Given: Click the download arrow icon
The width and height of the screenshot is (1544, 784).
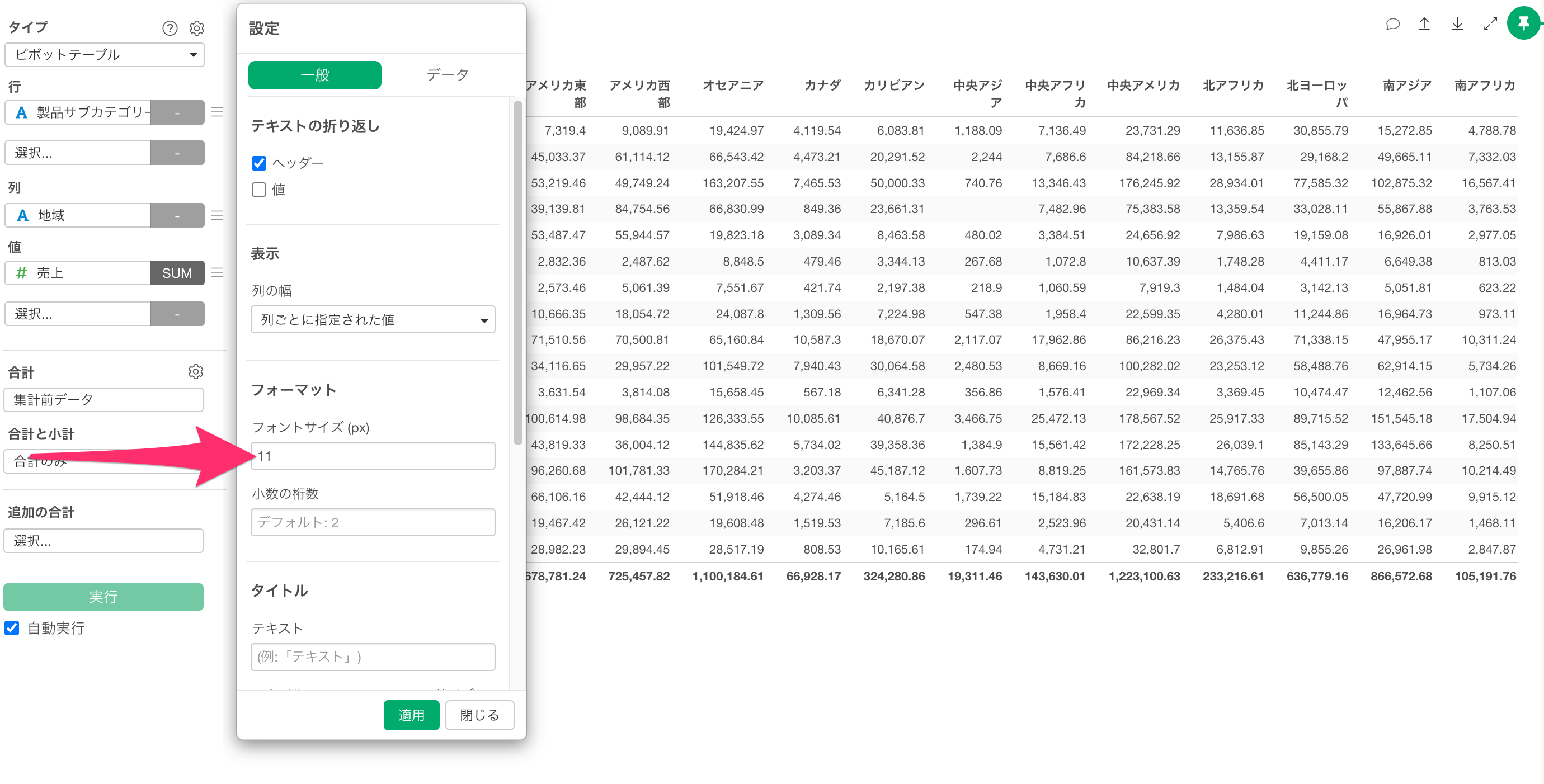Looking at the screenshot, I should (x=1457, y=24).
